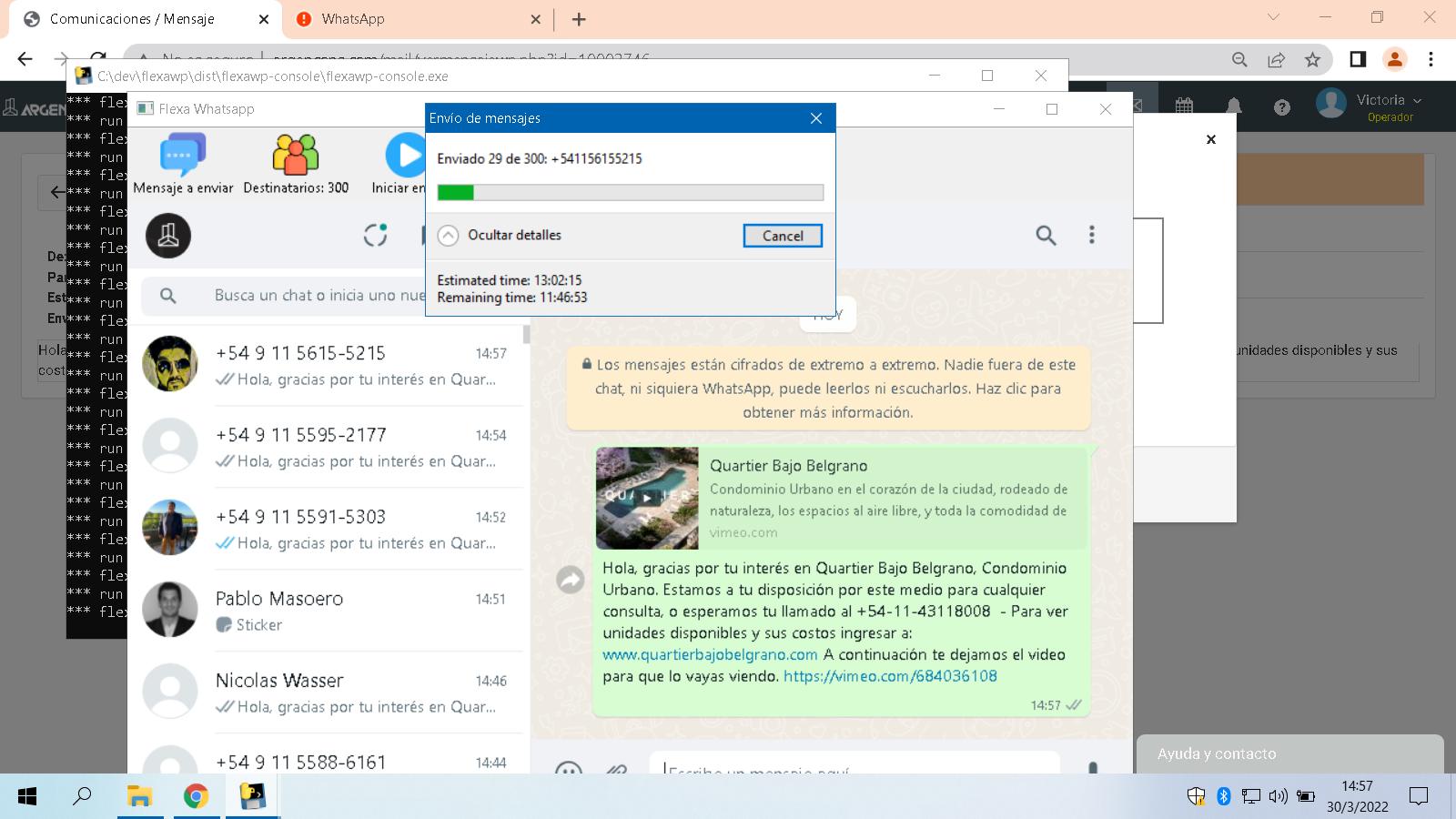Viewport: 1456px width, 819px height.
Task: Collapse details with Ocultar detalles chevron
Action: coord(448,236)
